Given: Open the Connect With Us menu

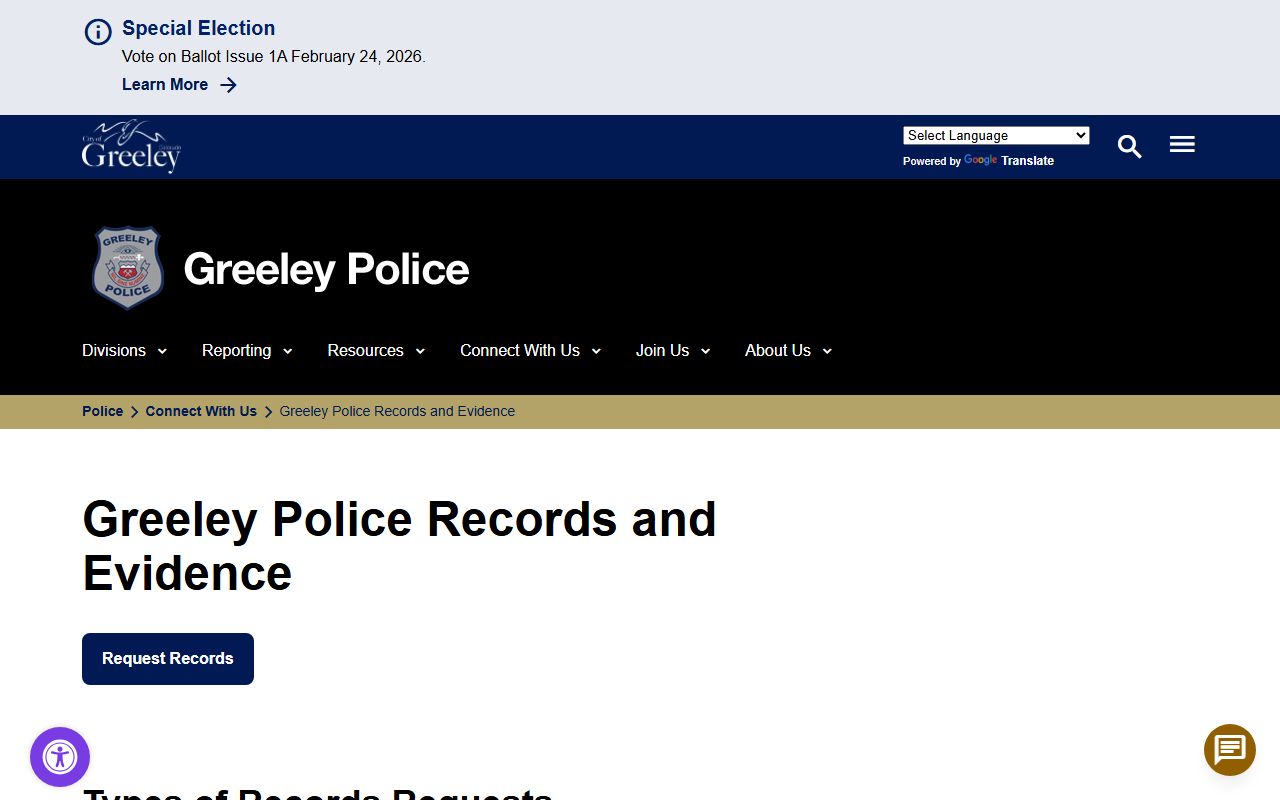Looking at the screenshot, I should [520, 351].
